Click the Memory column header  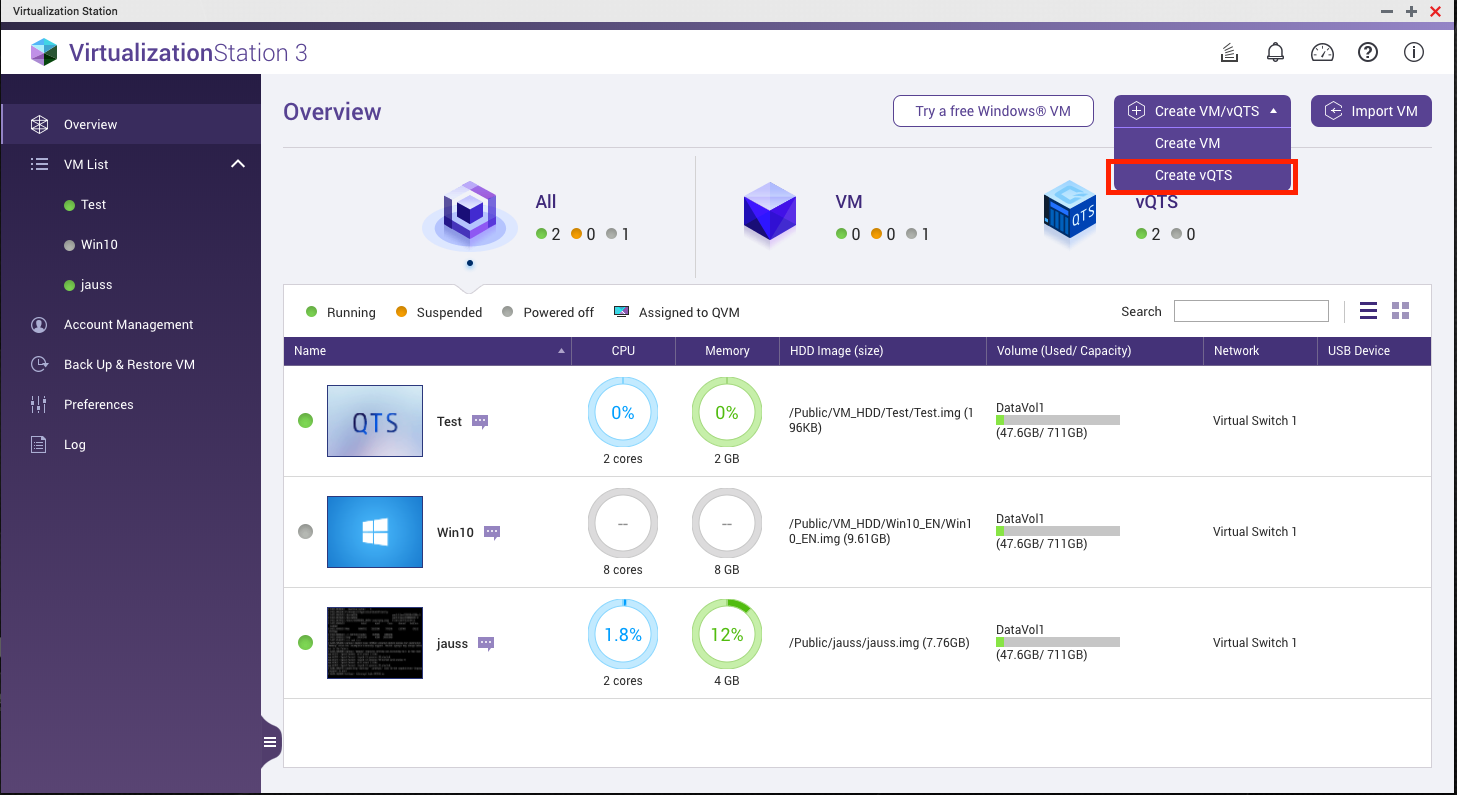click(x=727, y=351)
